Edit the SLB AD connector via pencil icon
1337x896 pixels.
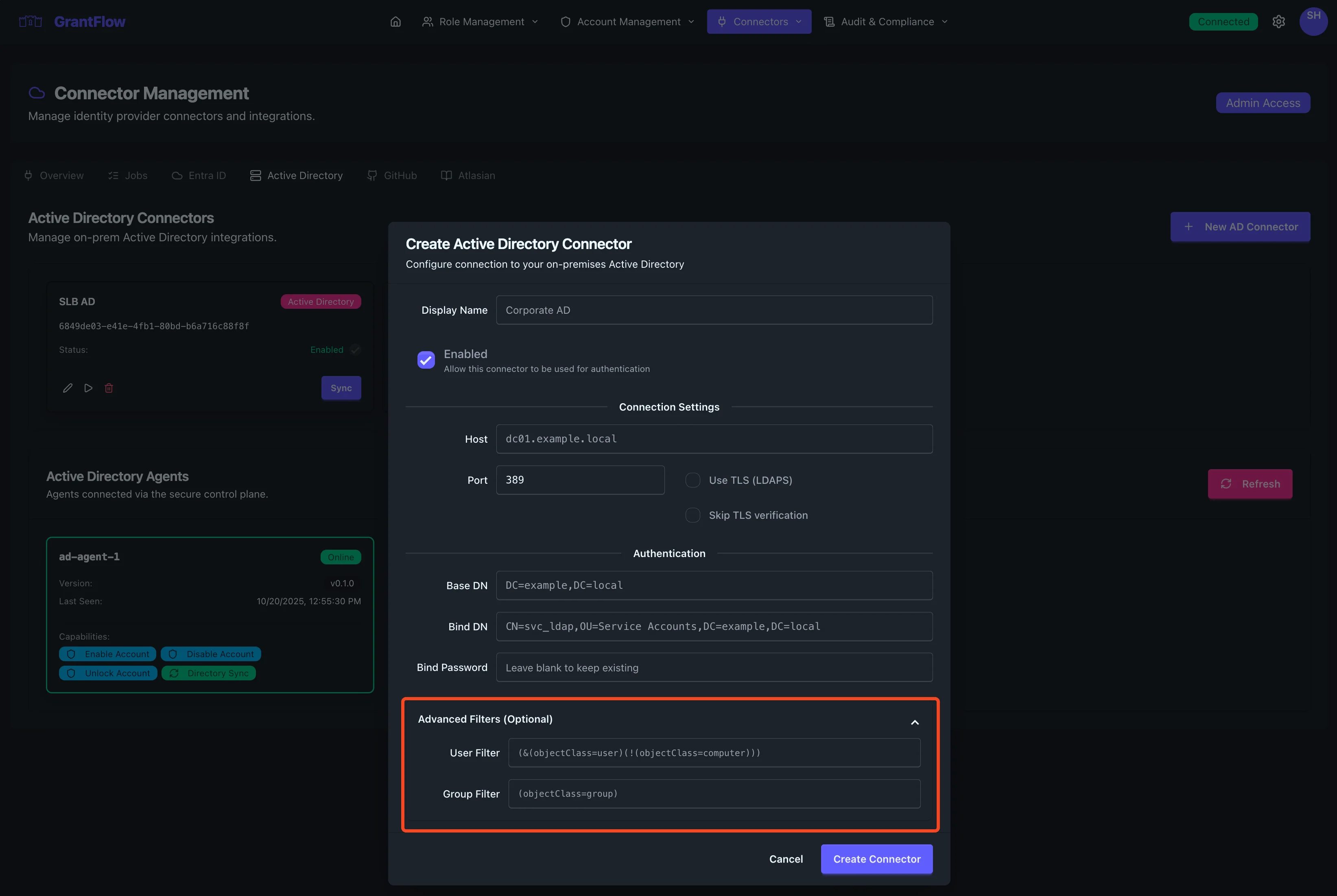tap(68, 388)
